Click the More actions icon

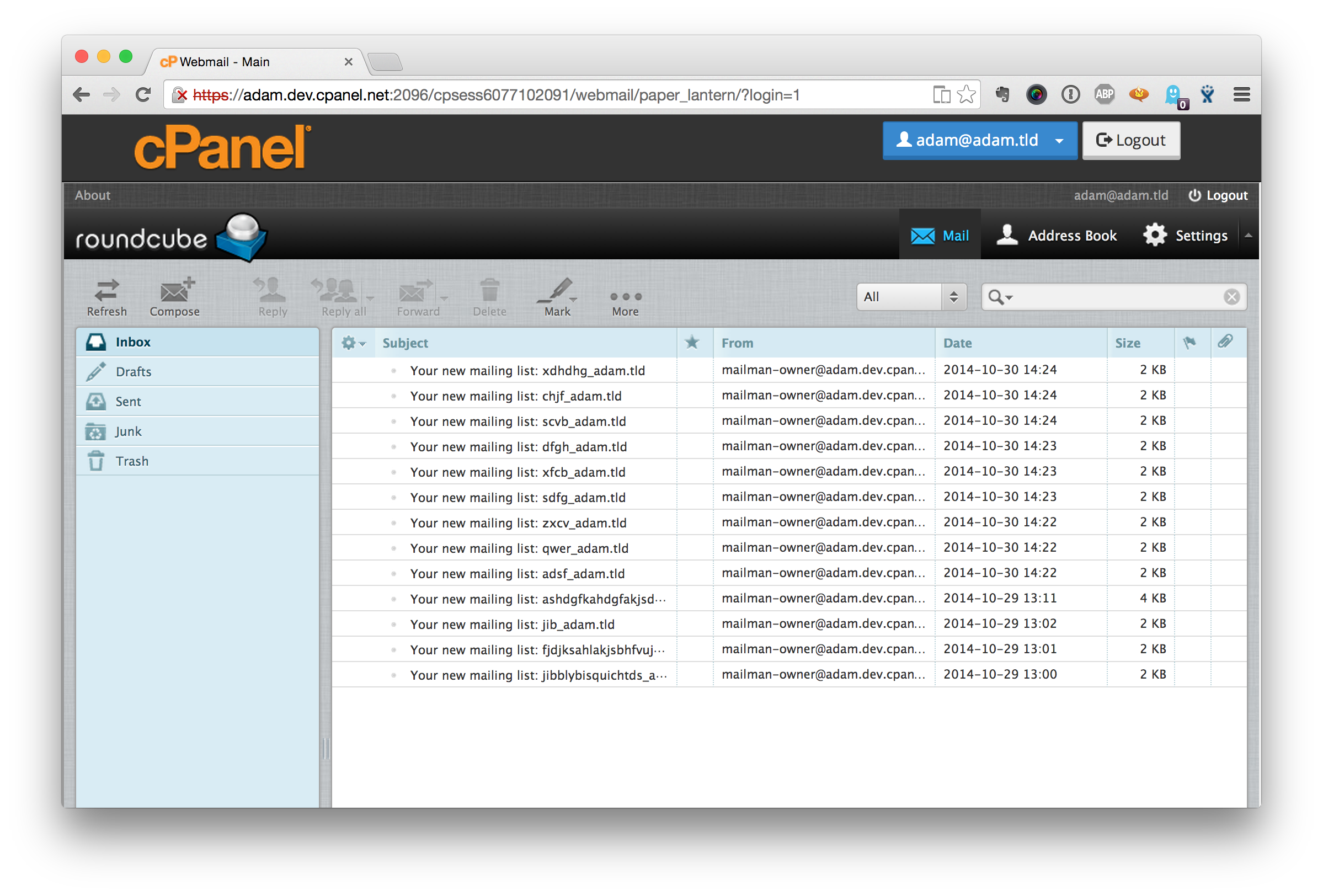click(x=624, y=298)
